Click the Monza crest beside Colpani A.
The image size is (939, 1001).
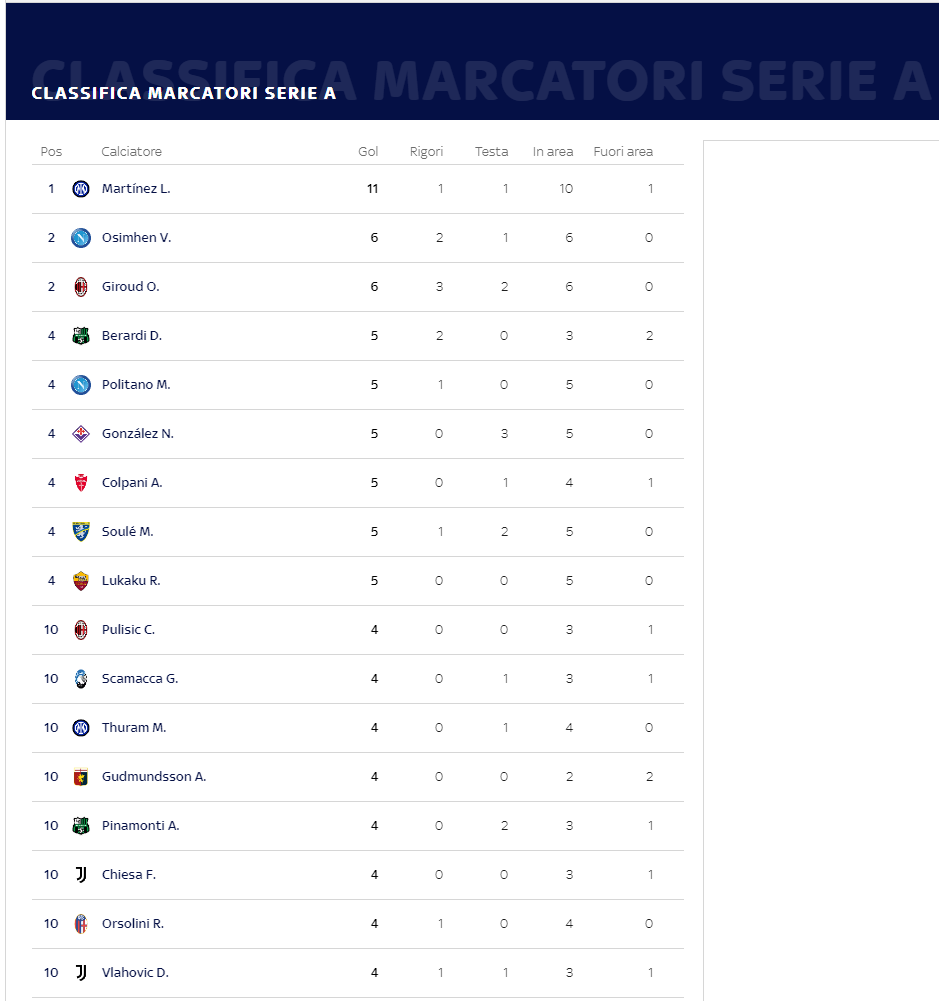[x=81, y=483]
